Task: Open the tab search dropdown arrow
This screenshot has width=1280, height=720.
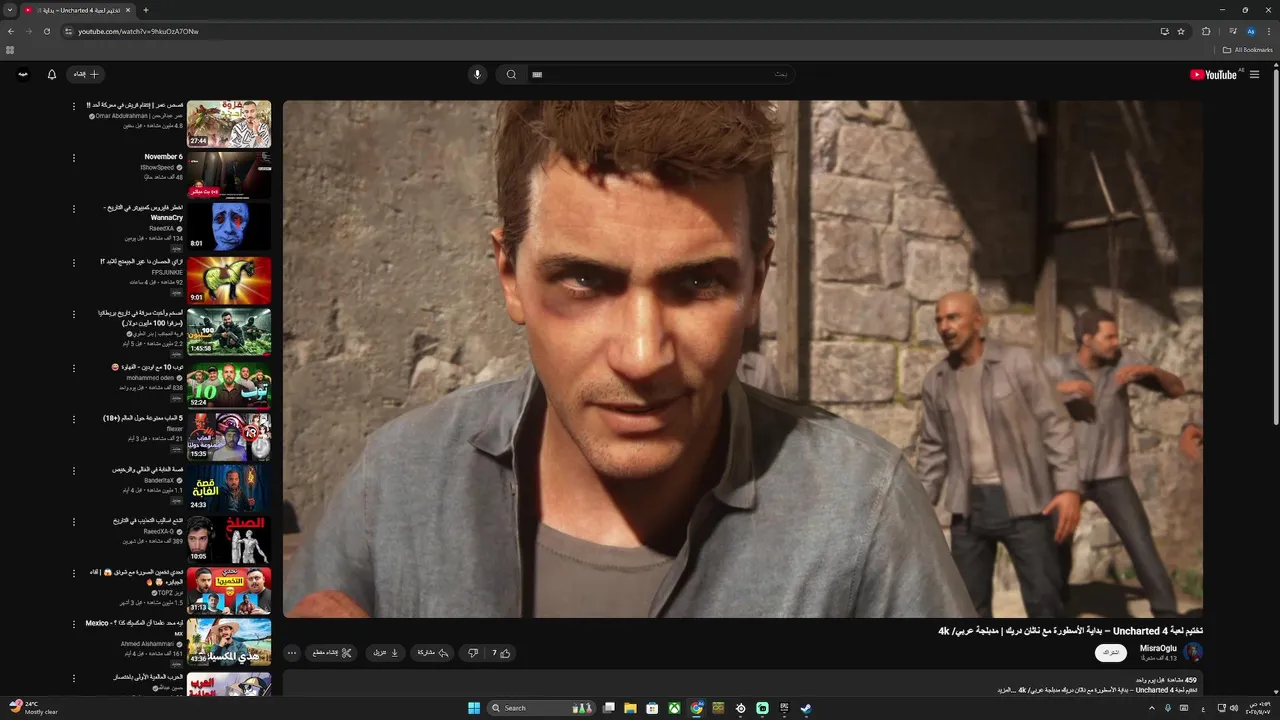Action: click(9, 10)
